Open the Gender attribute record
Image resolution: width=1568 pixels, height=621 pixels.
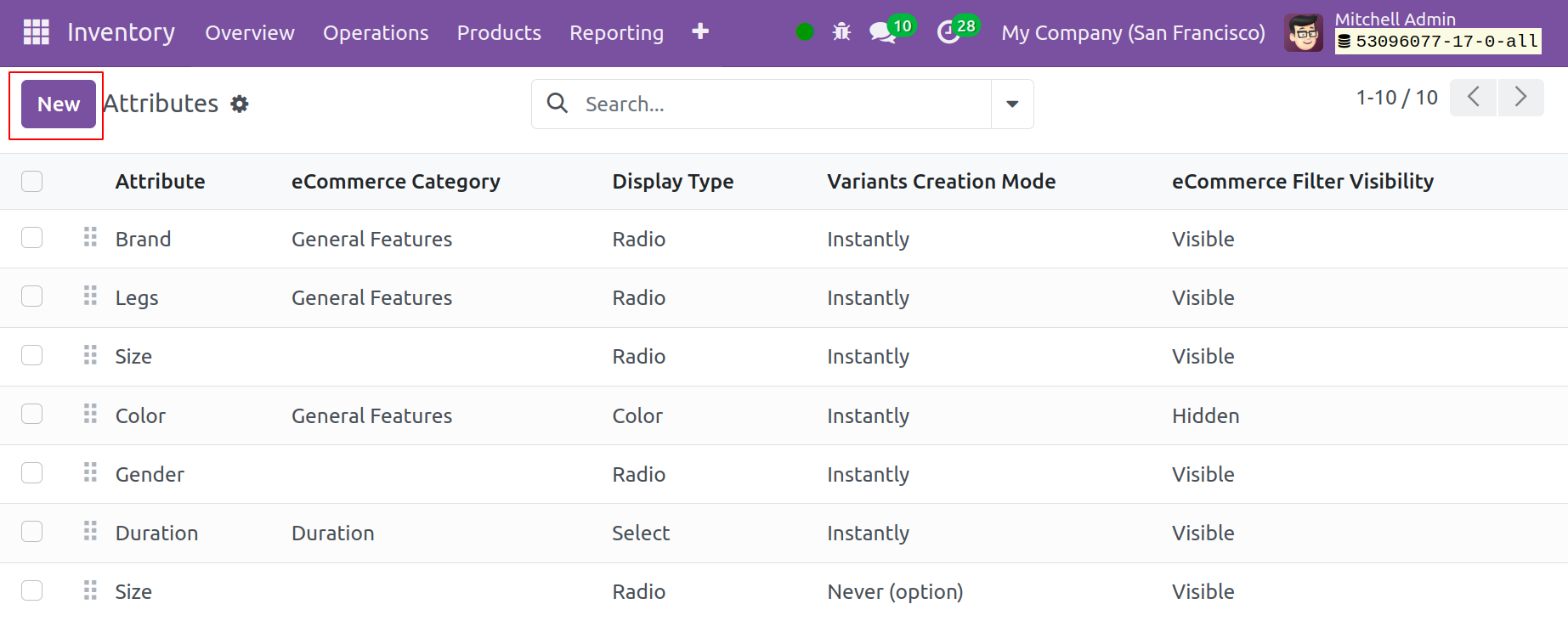(150, 474)
